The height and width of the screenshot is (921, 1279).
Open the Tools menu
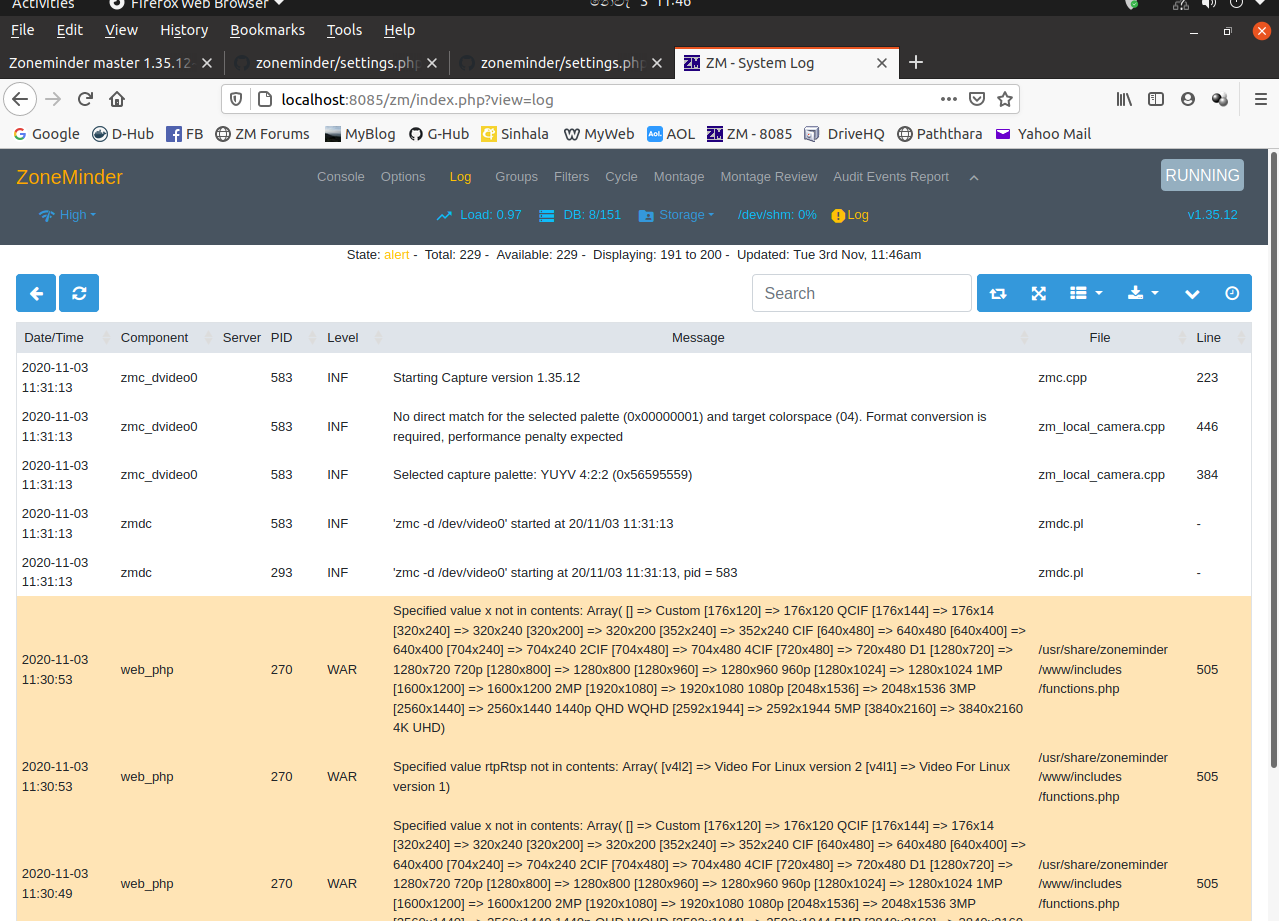[x=344, y=30]
